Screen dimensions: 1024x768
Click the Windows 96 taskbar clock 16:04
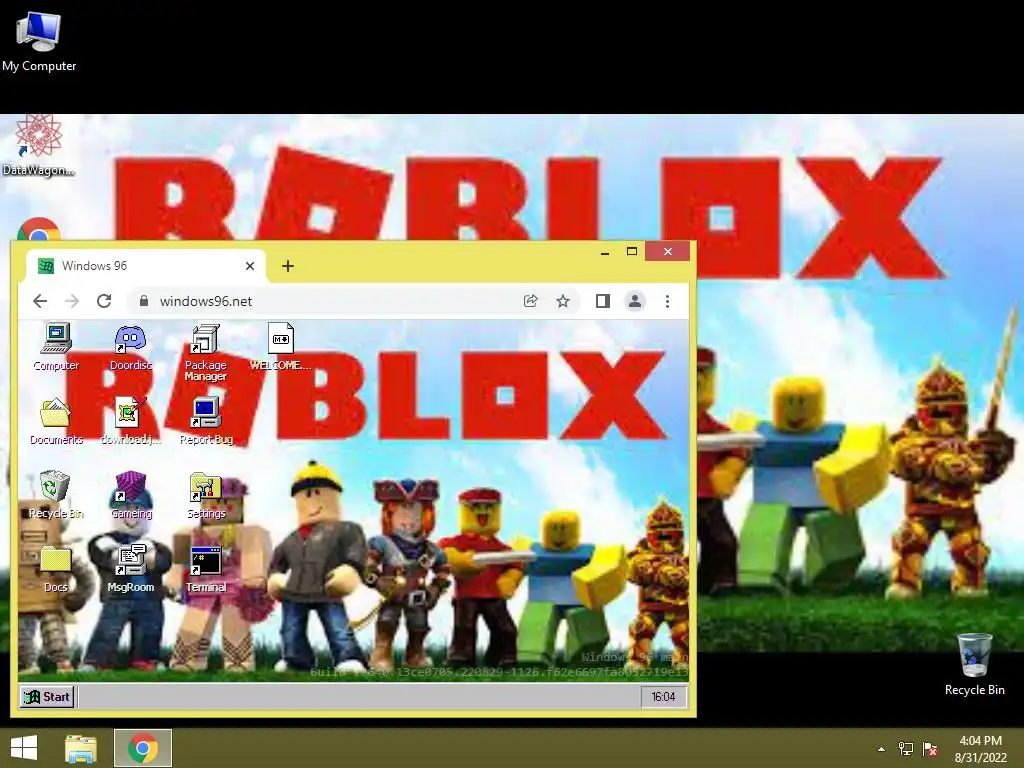point(663,697)
